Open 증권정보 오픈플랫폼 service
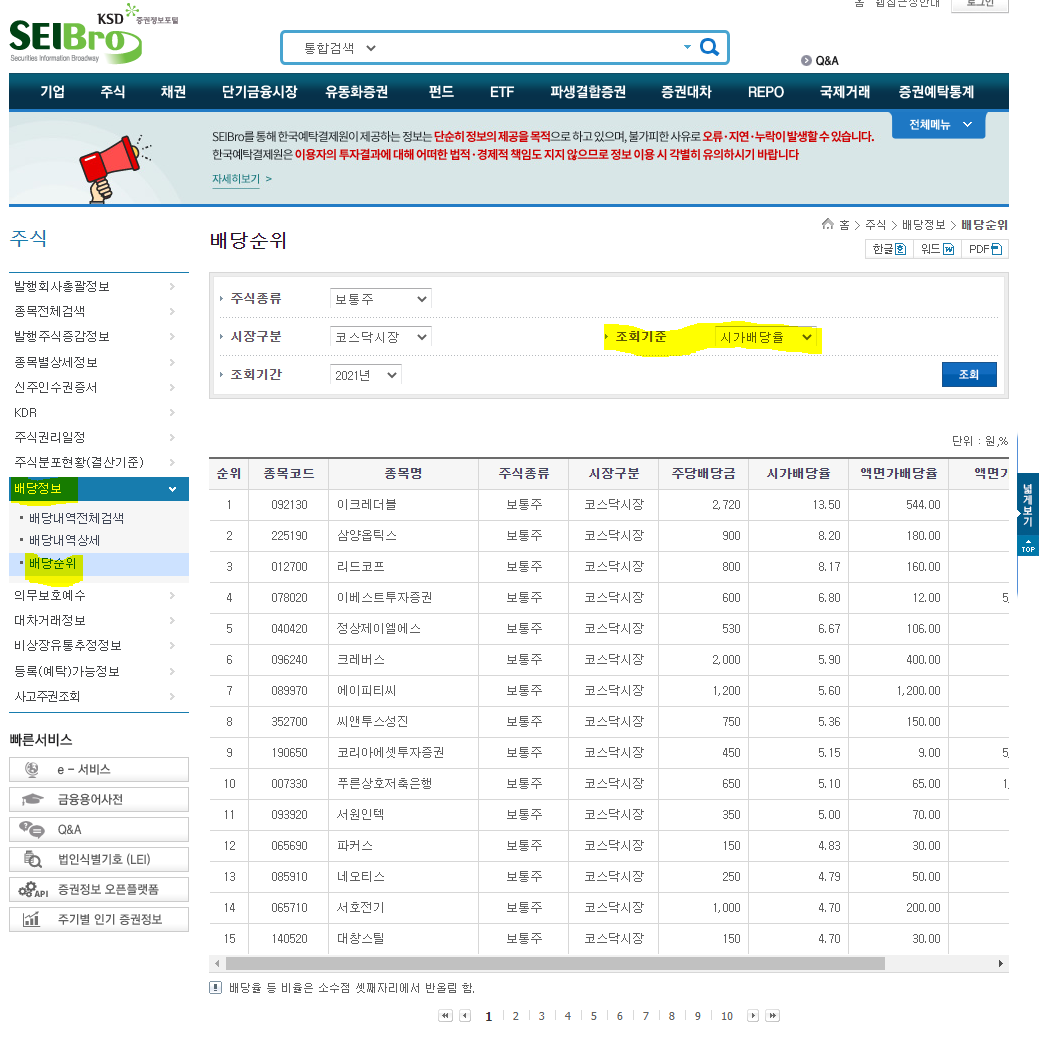The width and height of the screenshot is (1051, 1040). 99,889
